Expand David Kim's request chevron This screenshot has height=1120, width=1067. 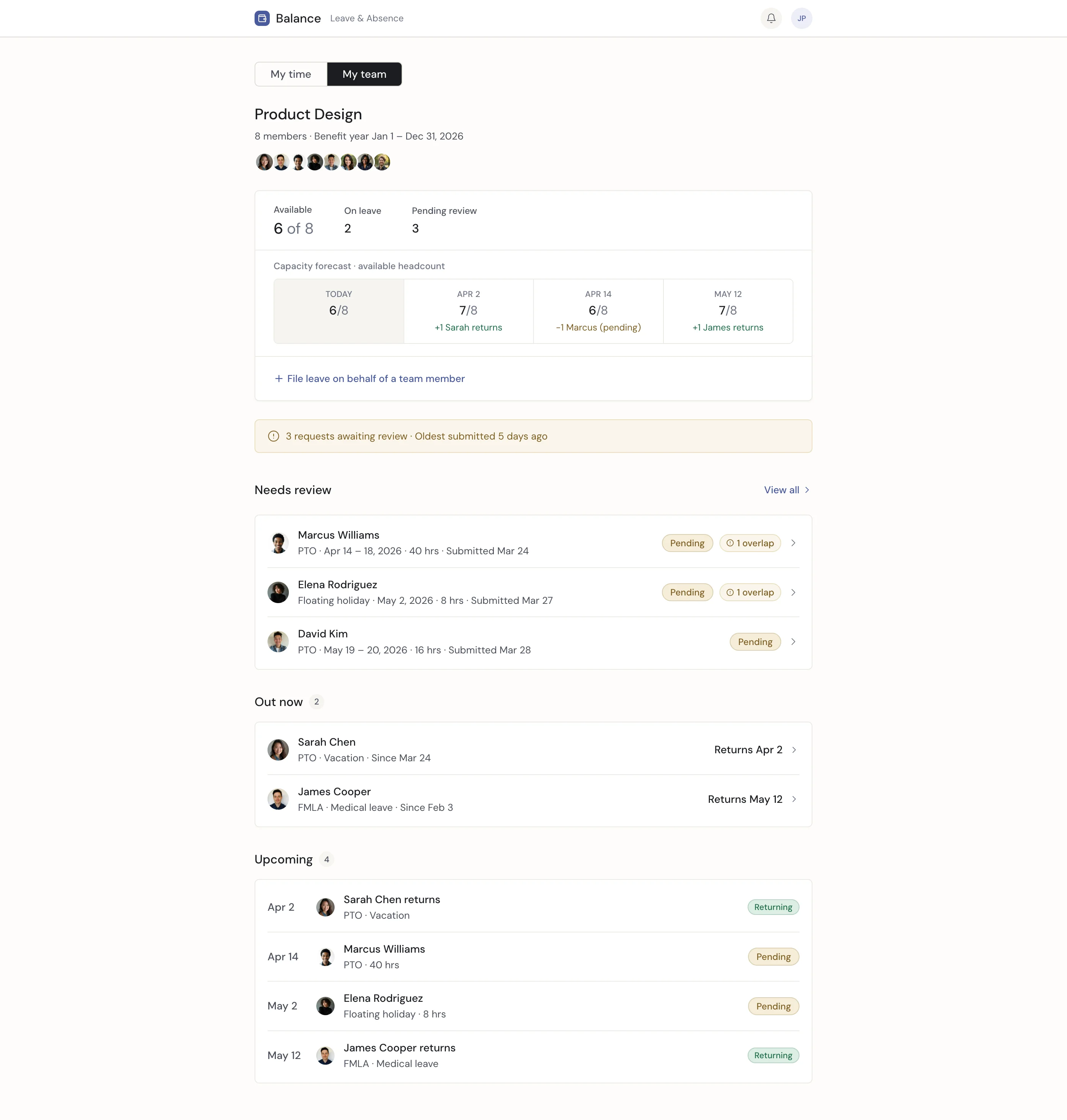pyautogui.click(x=793, y=642)
